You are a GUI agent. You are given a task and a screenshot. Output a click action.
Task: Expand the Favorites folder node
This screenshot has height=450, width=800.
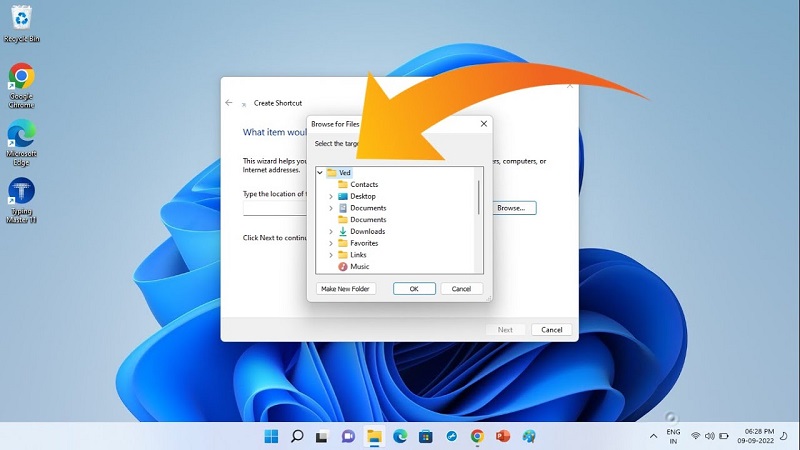tap(331, 243)
